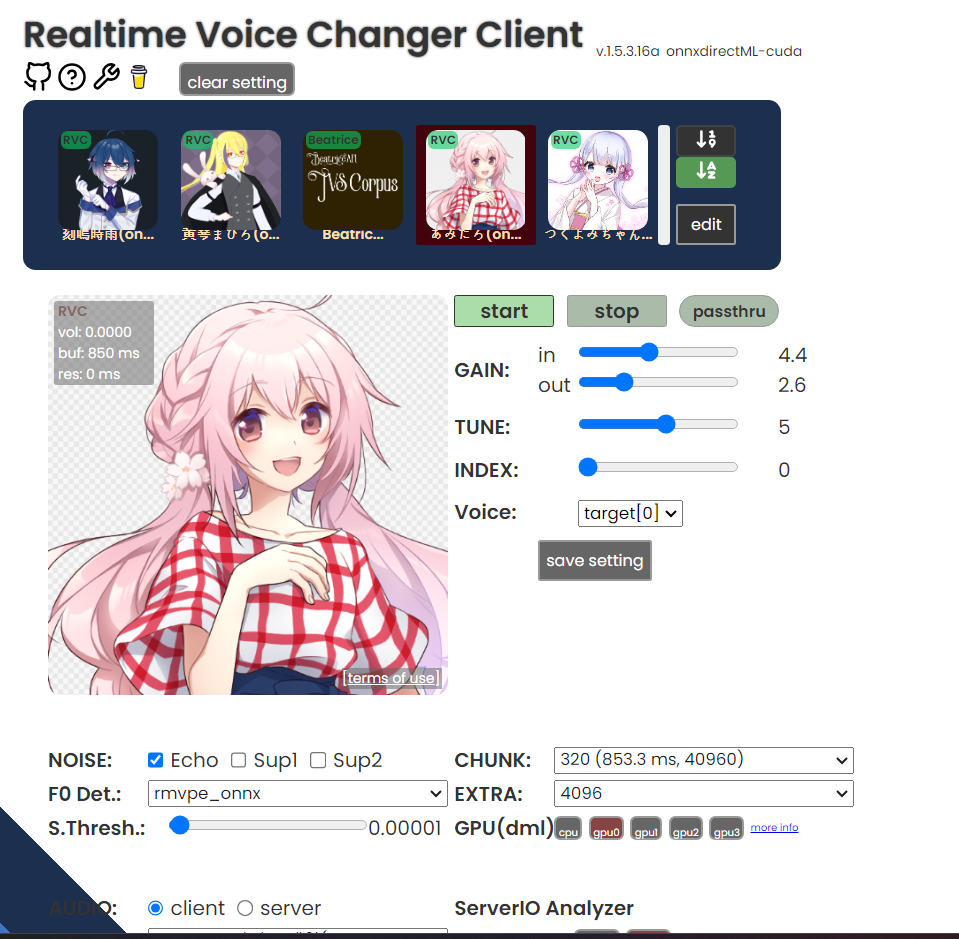Select the 黄琴まひろ RVC model slot

pos(231,185)
